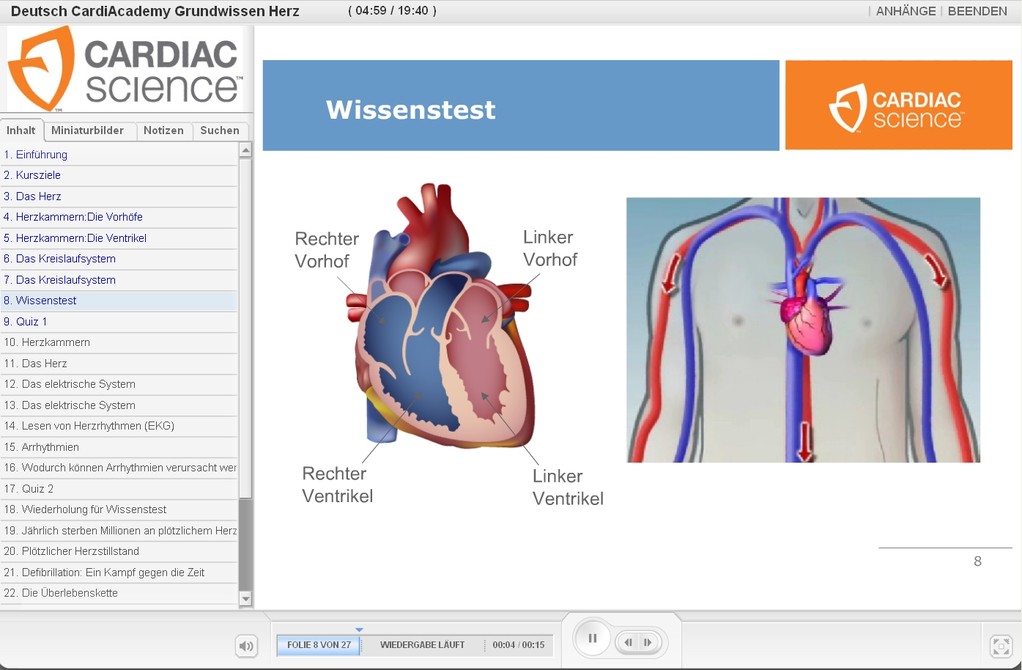
Task: Open slide '6. Das Kreislaufsystem'
Action: (x=60, y=259)
